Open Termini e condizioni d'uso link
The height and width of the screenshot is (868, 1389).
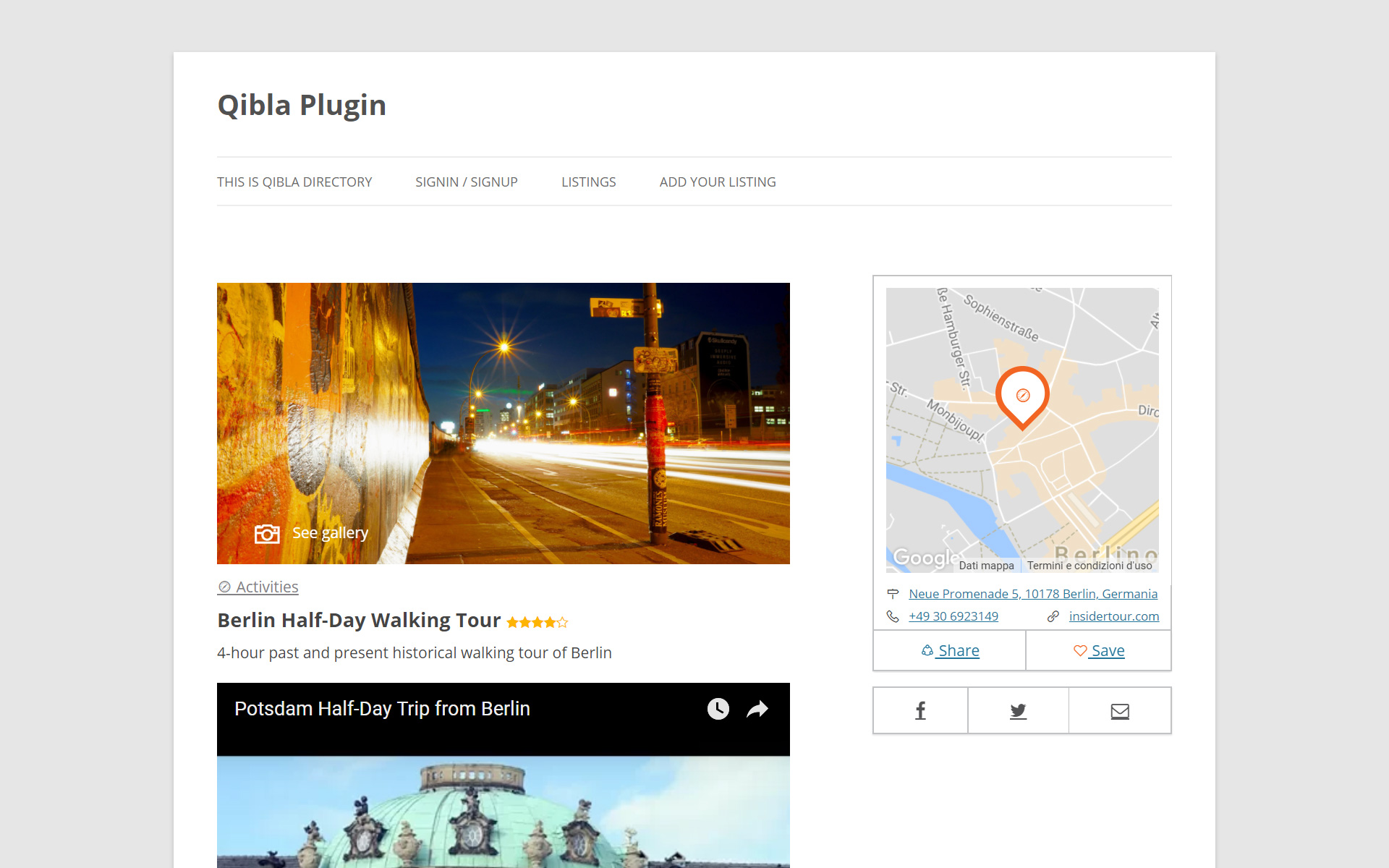pyautogui.click(x=1089, y=566)
